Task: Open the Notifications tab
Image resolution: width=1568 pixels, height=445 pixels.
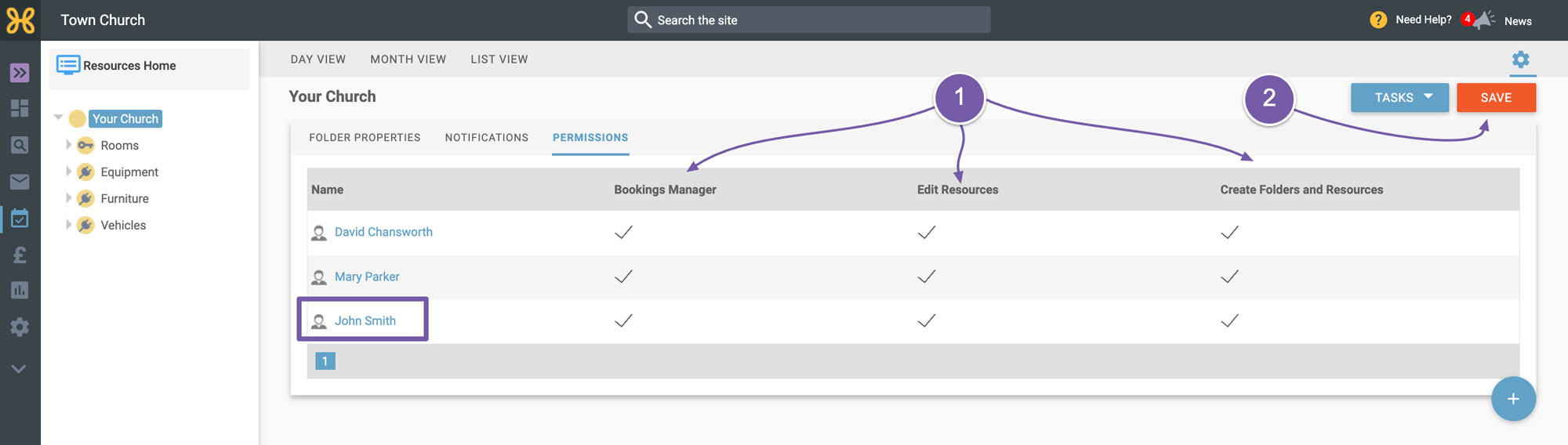Action: 487,138
